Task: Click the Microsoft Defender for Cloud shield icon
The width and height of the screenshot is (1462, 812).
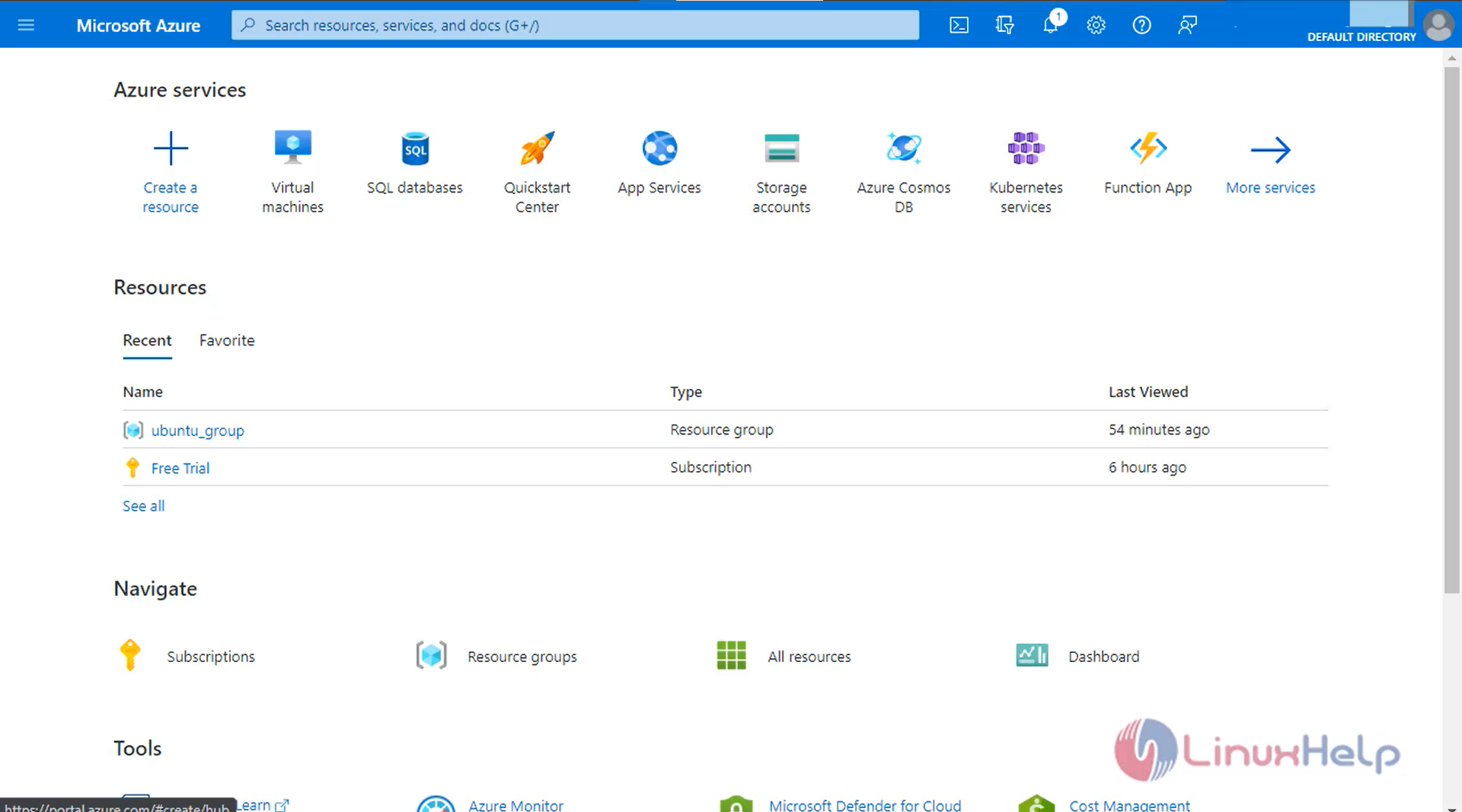Action: (736, 804)
